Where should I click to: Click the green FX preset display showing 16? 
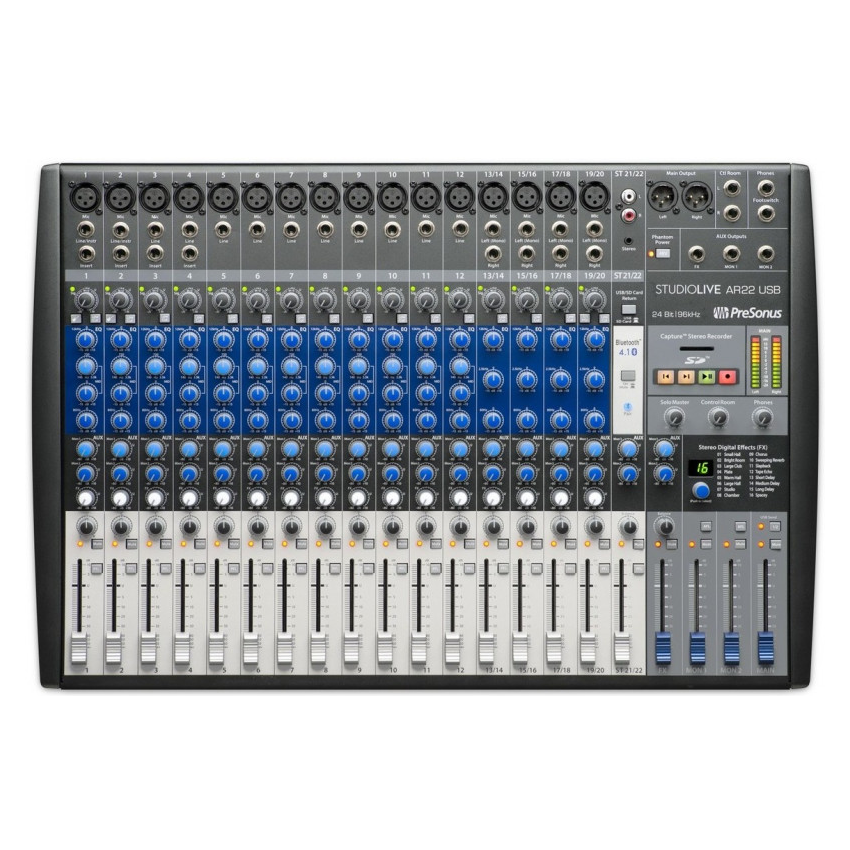click(700, 467)
